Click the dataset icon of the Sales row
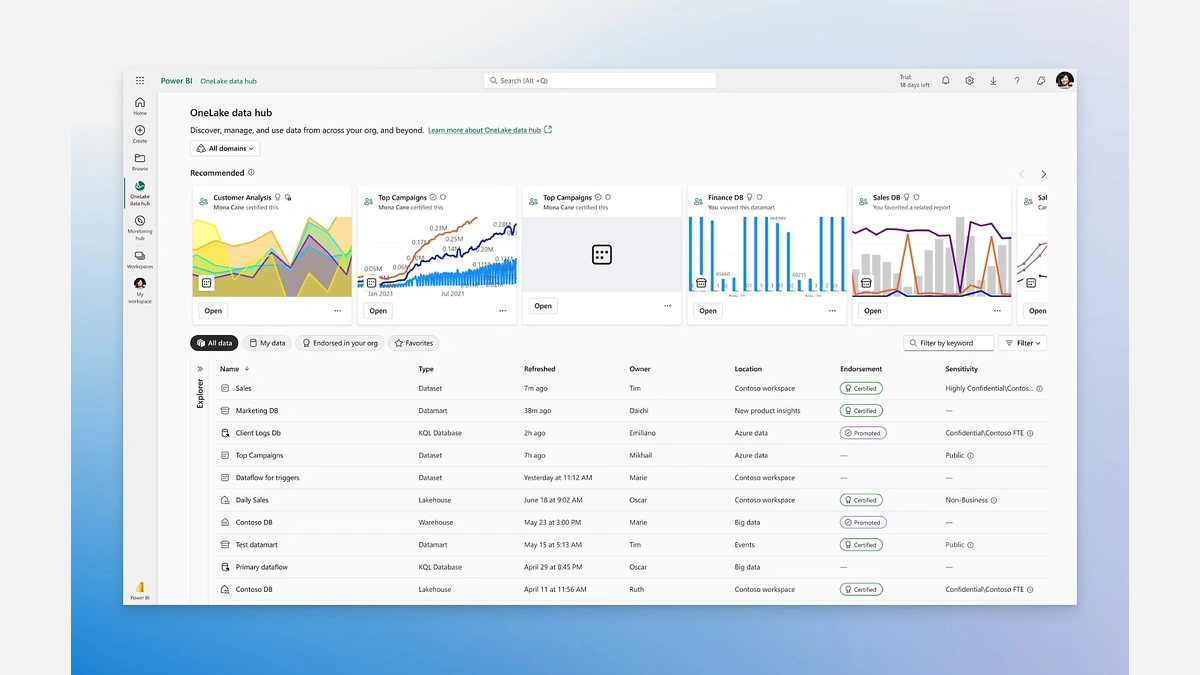 coord(225,388)
